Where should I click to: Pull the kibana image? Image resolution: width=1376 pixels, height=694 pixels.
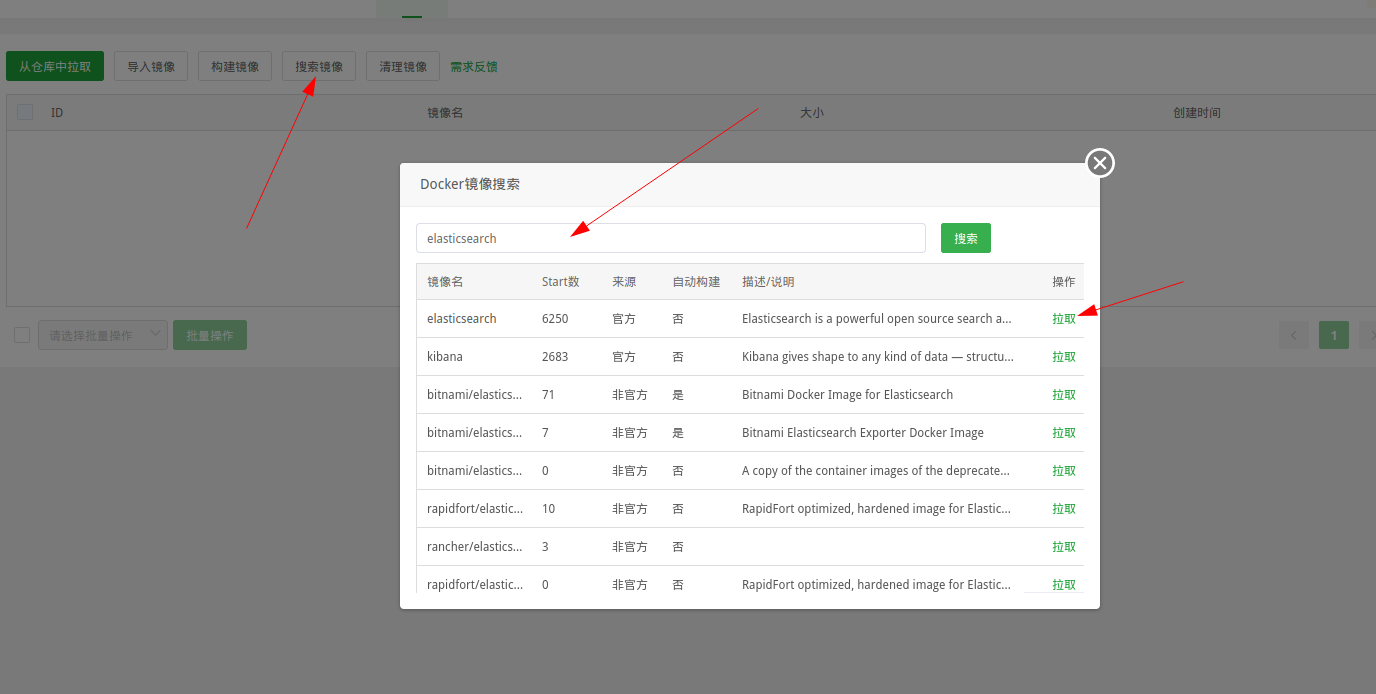(1064, 357)
